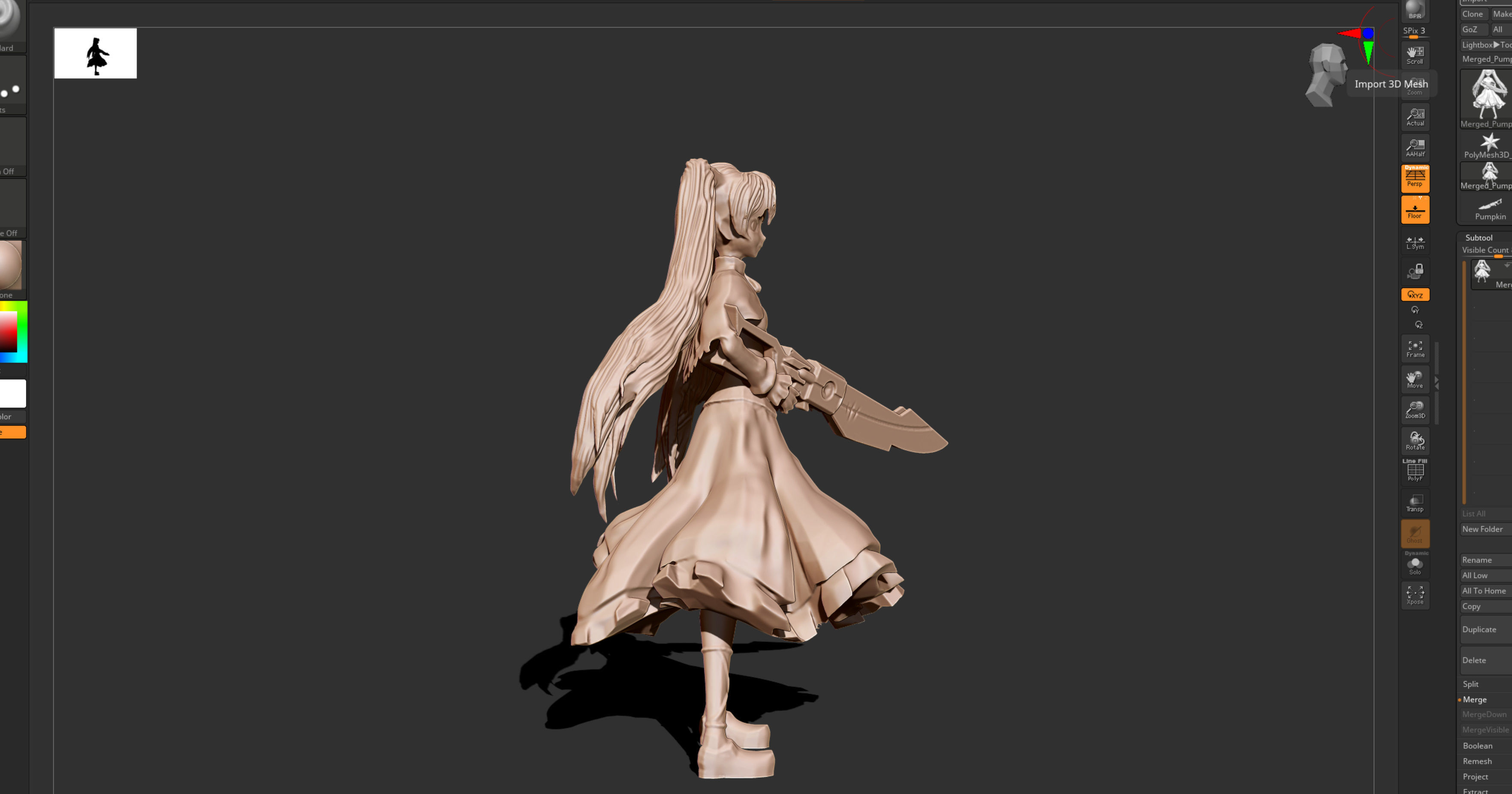This screenshot has height=794, width=1512.
Task: Create a New Folder in Subtool
Action: click(1485, 529)
